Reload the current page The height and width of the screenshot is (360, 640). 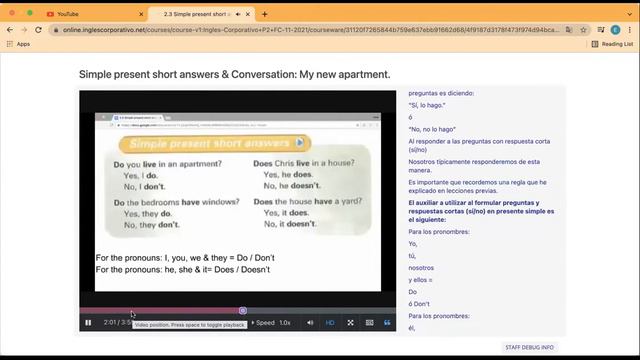[38, 30]
